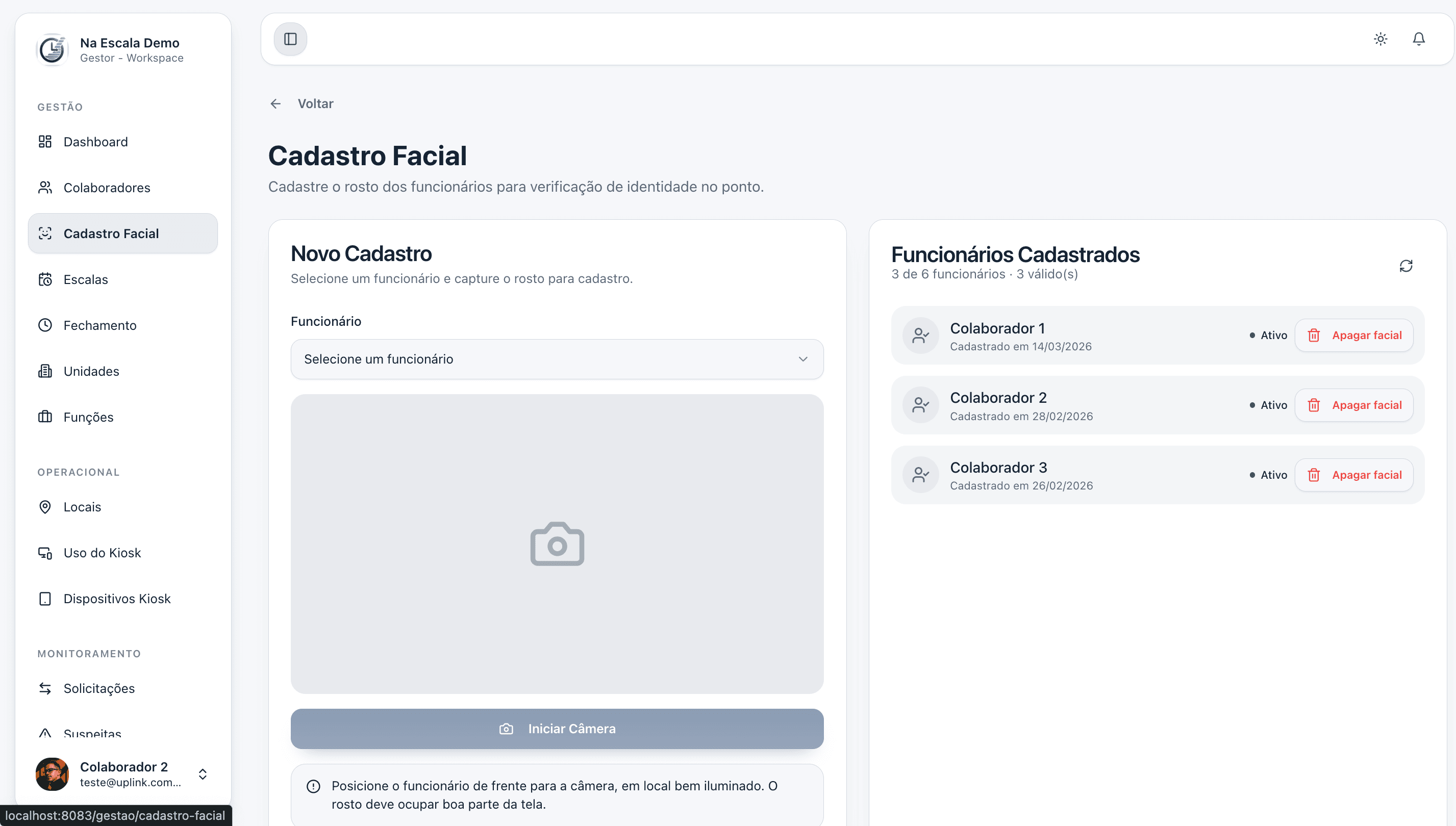Expand the Colaborador 2 account chevron
This screenshot has width=1456, height=826.
coord(203,774)
